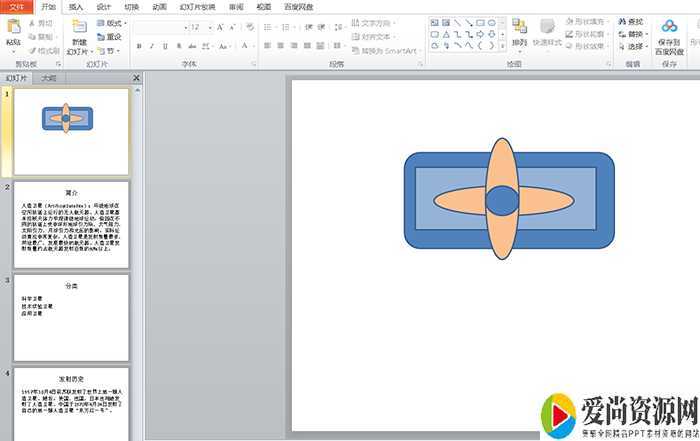Switch to the Insert (插入) ribbon tab
This screenshot has height=441, width=700.
coord(76,6)
